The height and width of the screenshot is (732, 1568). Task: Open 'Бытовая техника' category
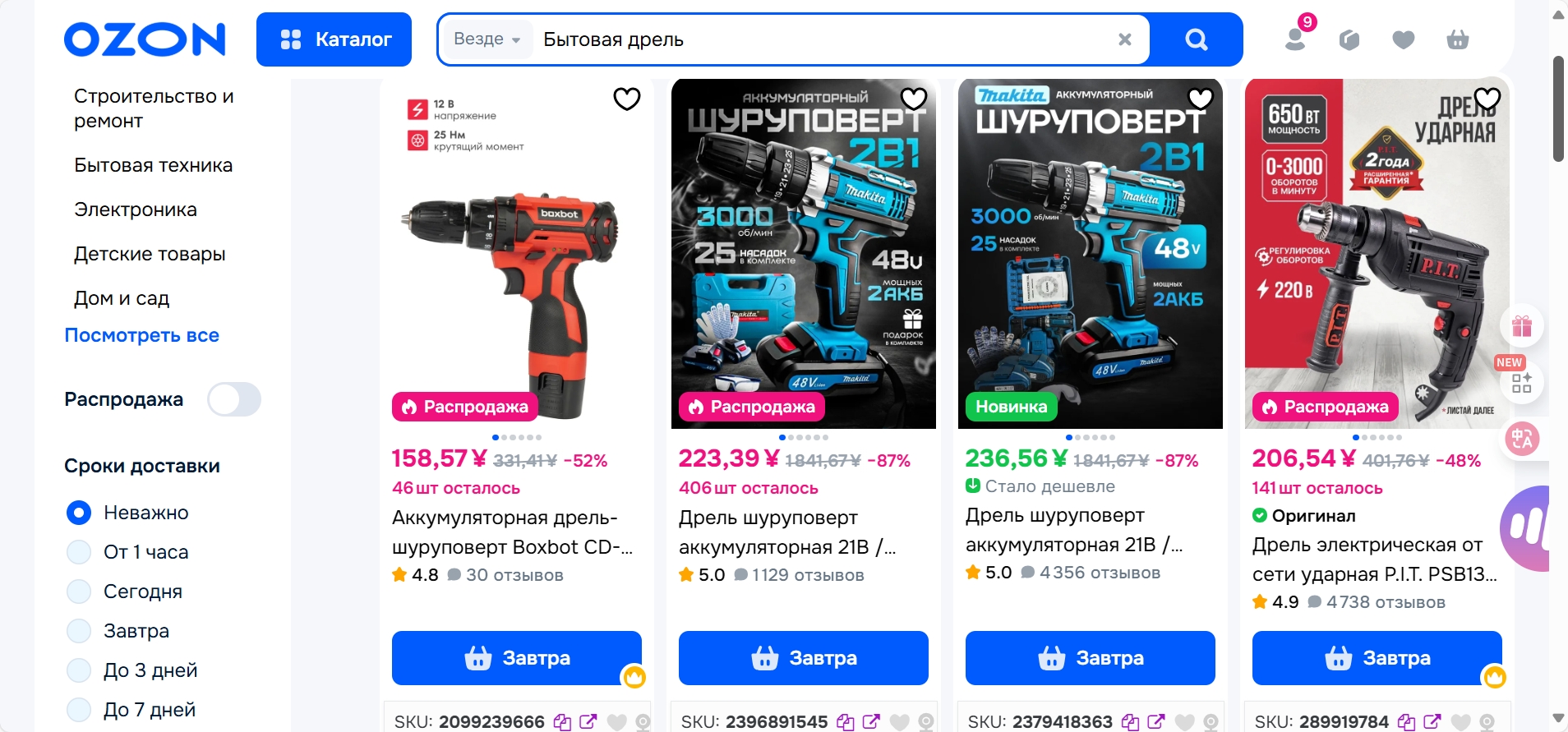tap(153, 165)
